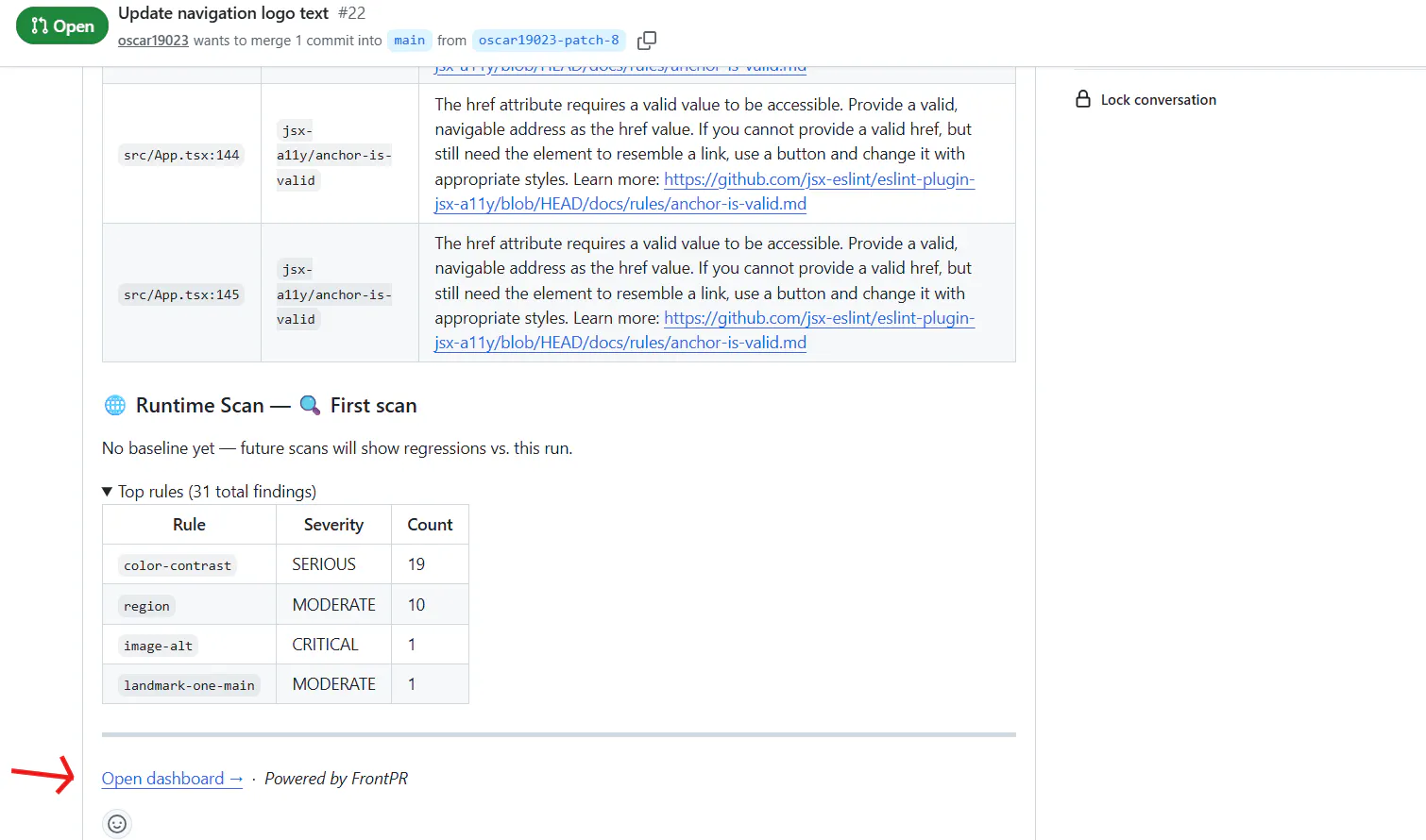The image size is (1426, 840).
Task: Click the Powered by FrontPR text
Action: [336, 779]
